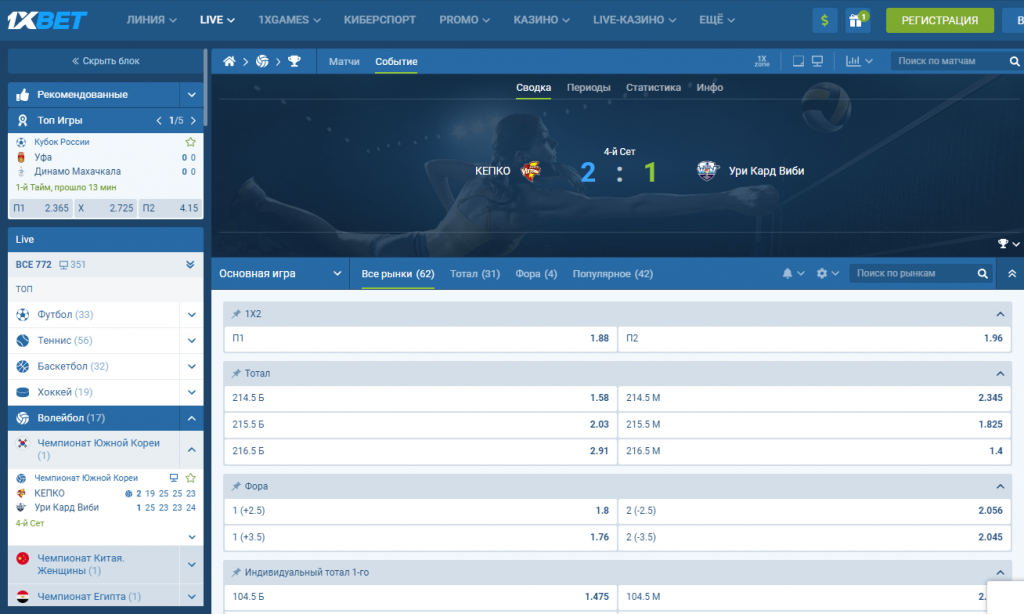
Task: Click the Поиск по матчам search field
Action: [948, 62]
